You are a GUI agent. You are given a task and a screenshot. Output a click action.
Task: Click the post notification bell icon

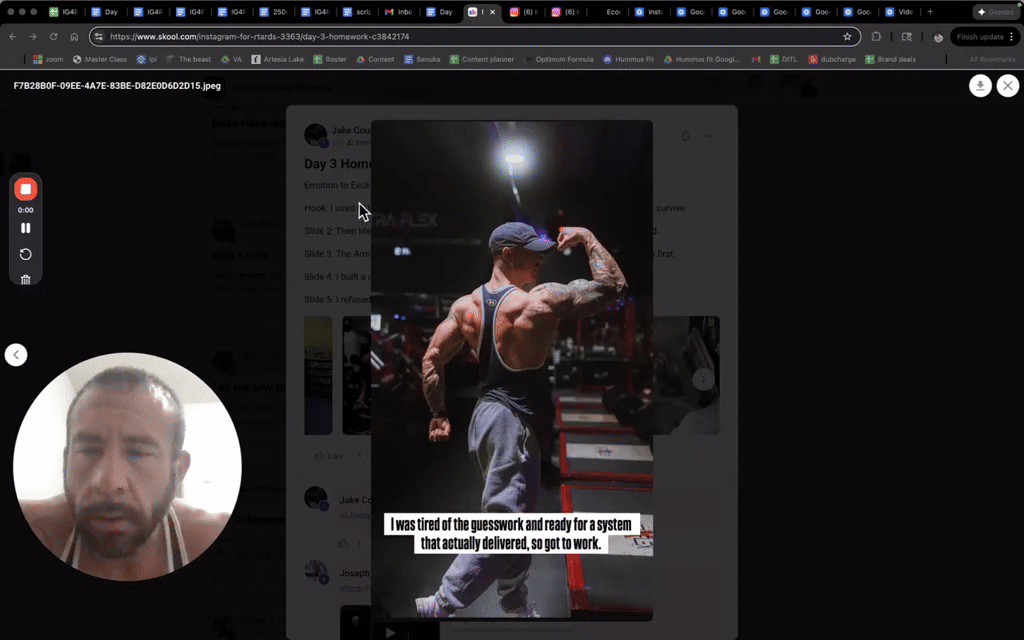click(x=685, y=136)
